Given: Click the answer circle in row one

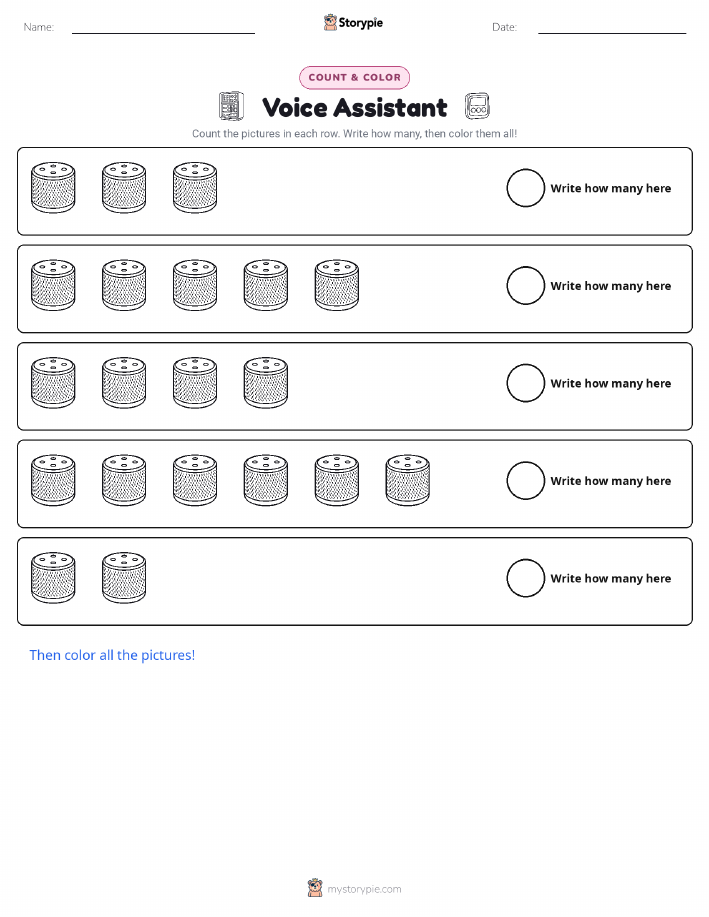Looking at the screenshot, I should pyautogui.click(x=525, y=188).
